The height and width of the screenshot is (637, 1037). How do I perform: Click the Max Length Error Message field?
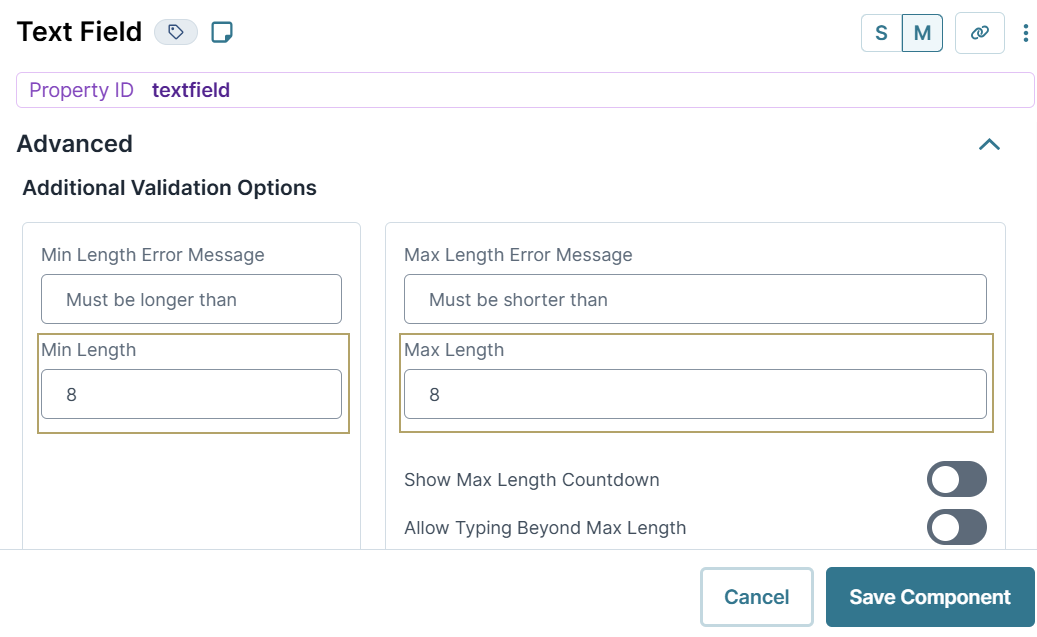pyautogui.click(x=695, y=299)
